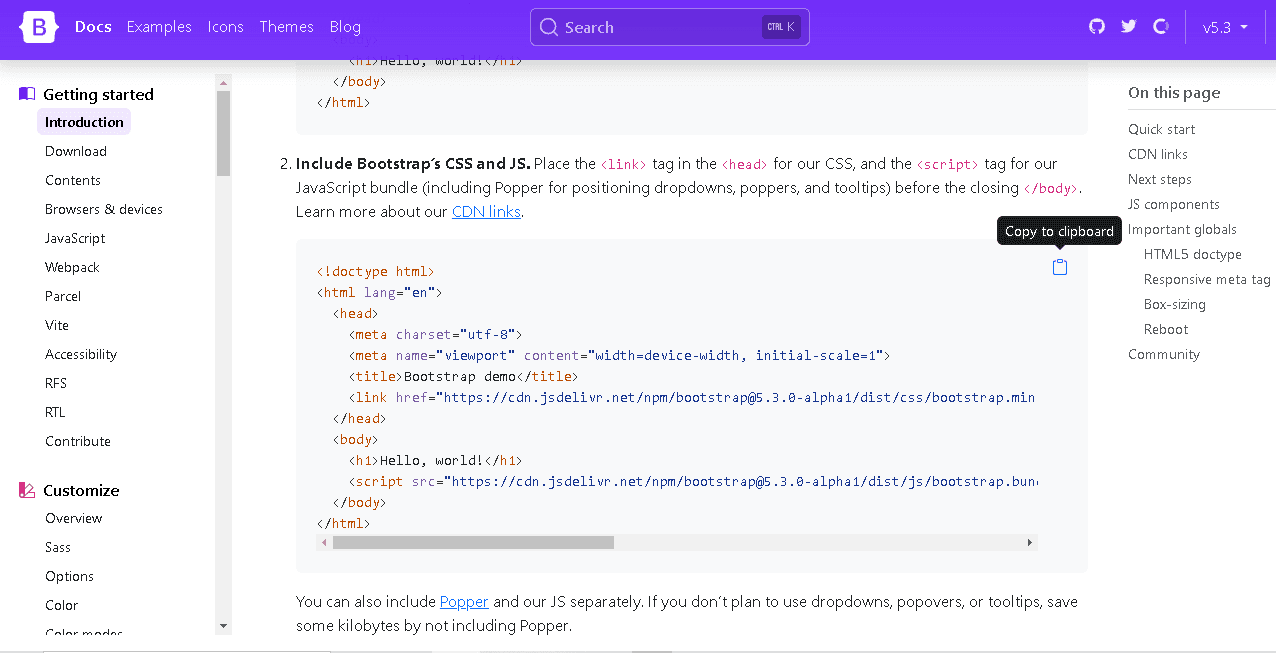The height and width of the screenshot is (653, 1276).
Task: Open Browsers & devices page
Action: (x=104, y=209)
